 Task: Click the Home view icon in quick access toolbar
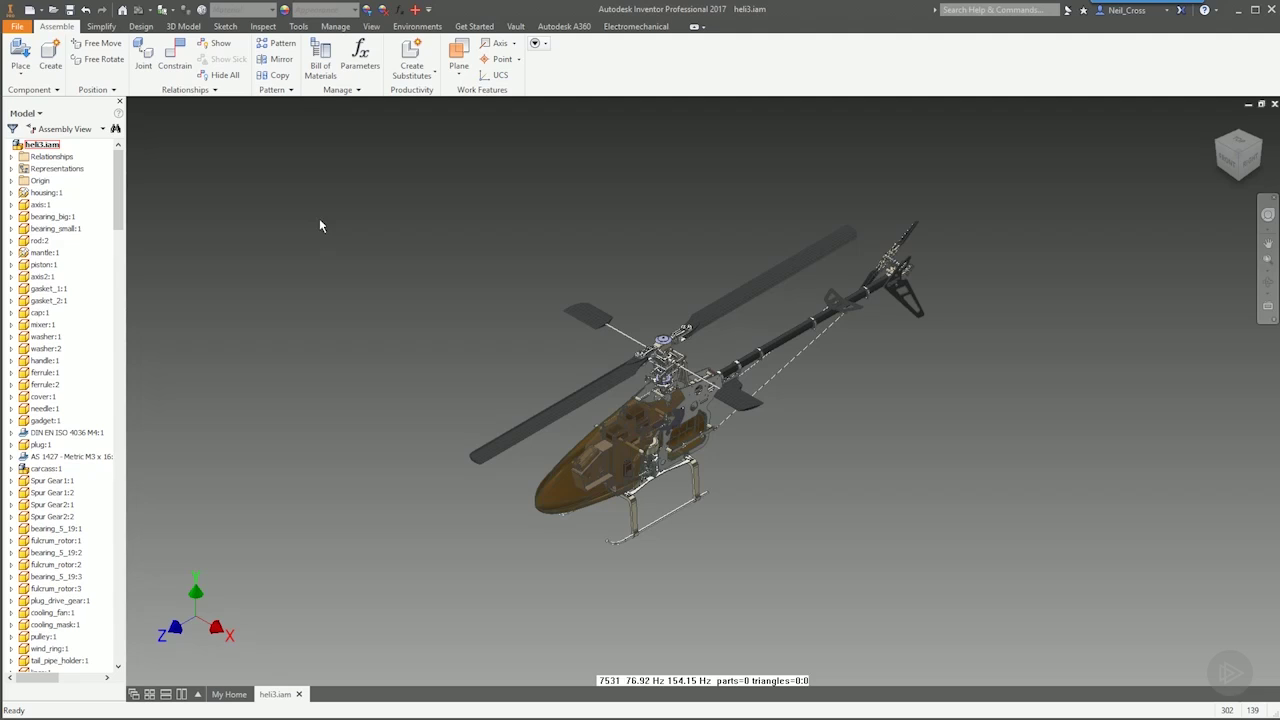(123, 10)
